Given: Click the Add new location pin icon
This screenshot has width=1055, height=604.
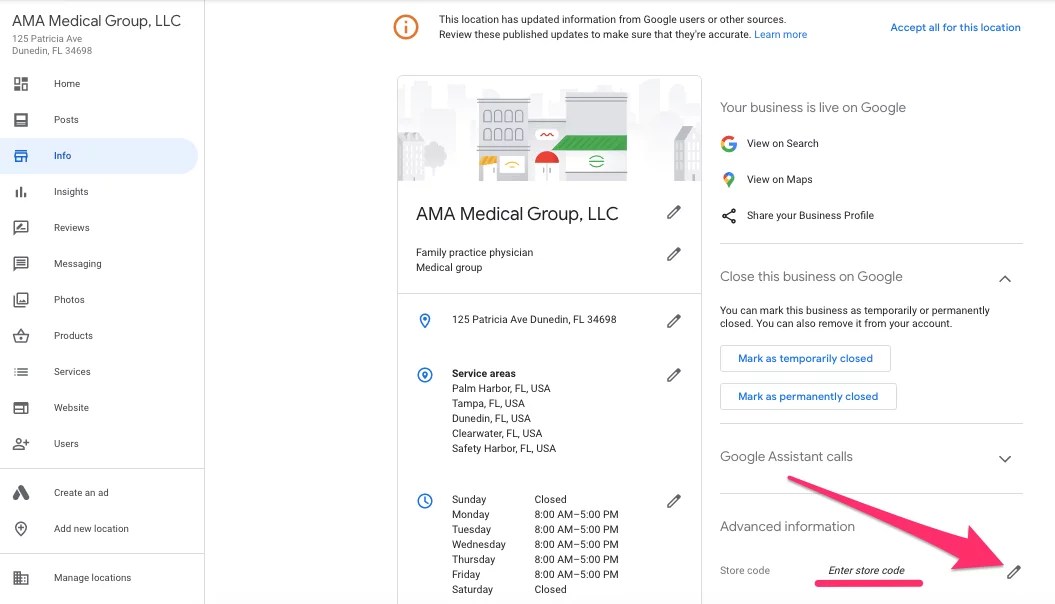Looking at the screenshot, I should pyautogui.click(x=21, y=529).
